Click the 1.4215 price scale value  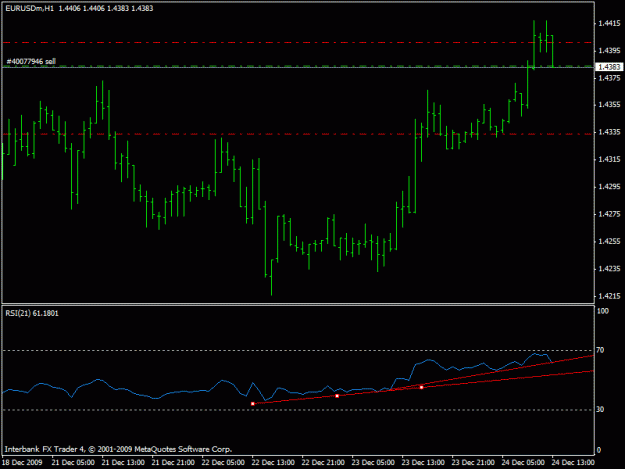click(609, 296)
